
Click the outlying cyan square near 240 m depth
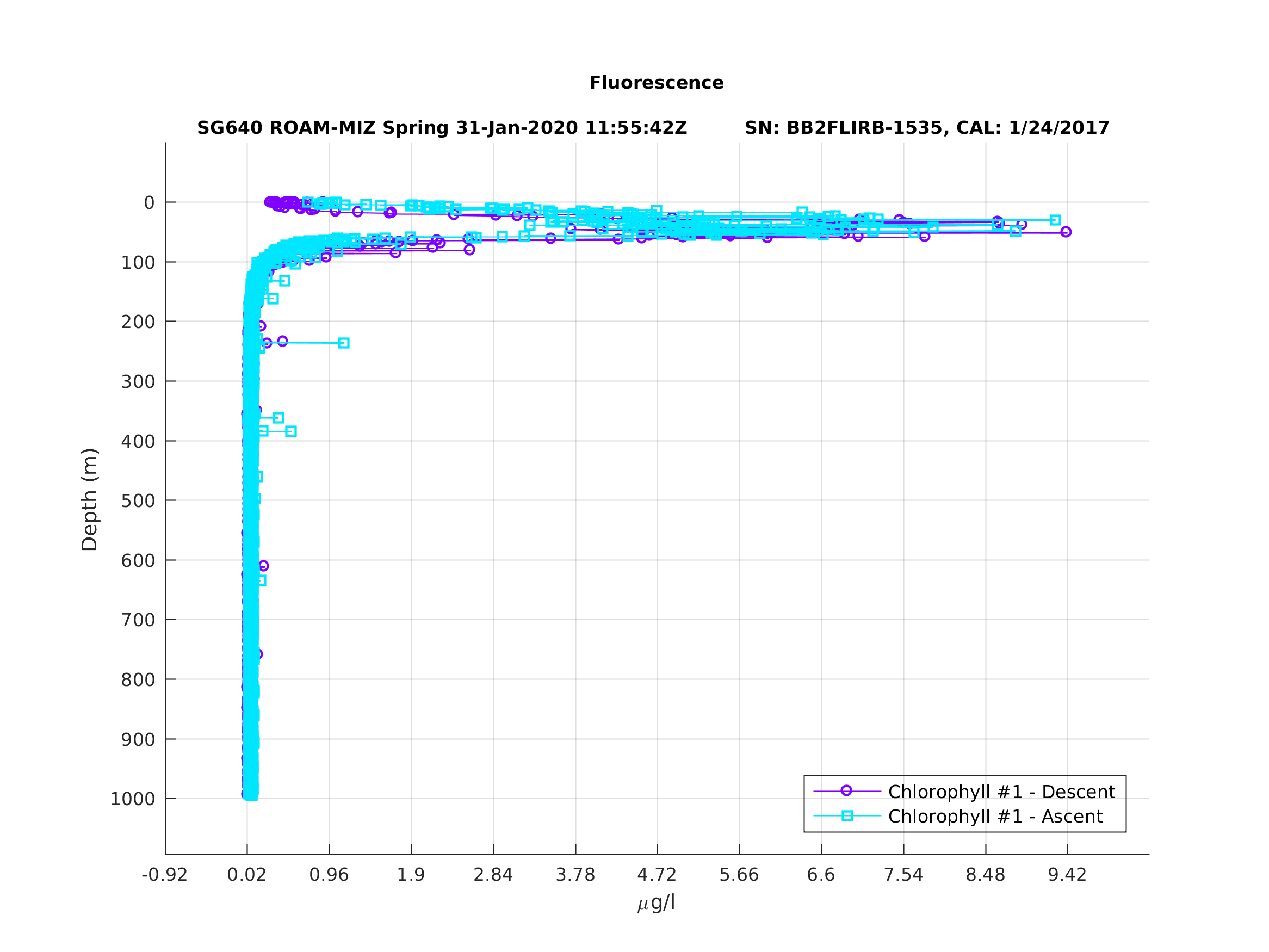point(344,343)
